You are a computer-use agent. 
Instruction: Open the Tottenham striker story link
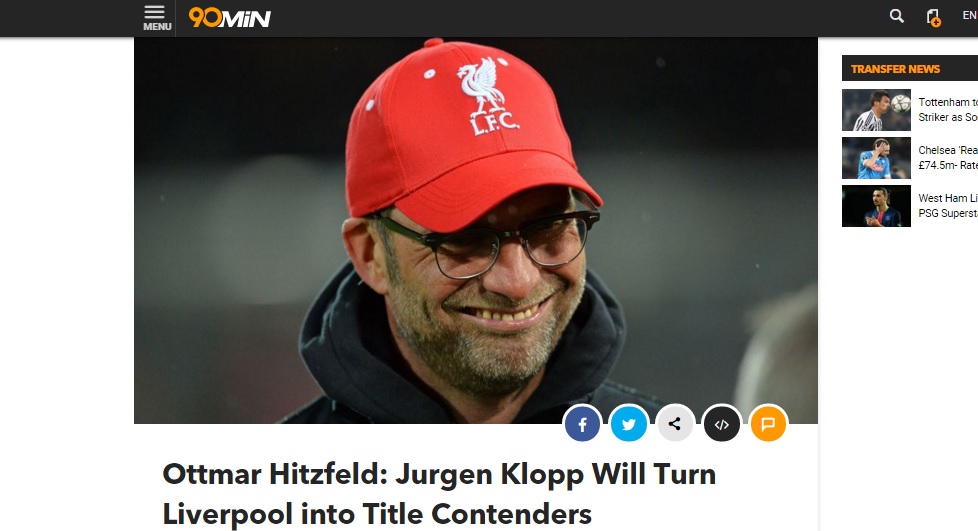tap(948, 110)
